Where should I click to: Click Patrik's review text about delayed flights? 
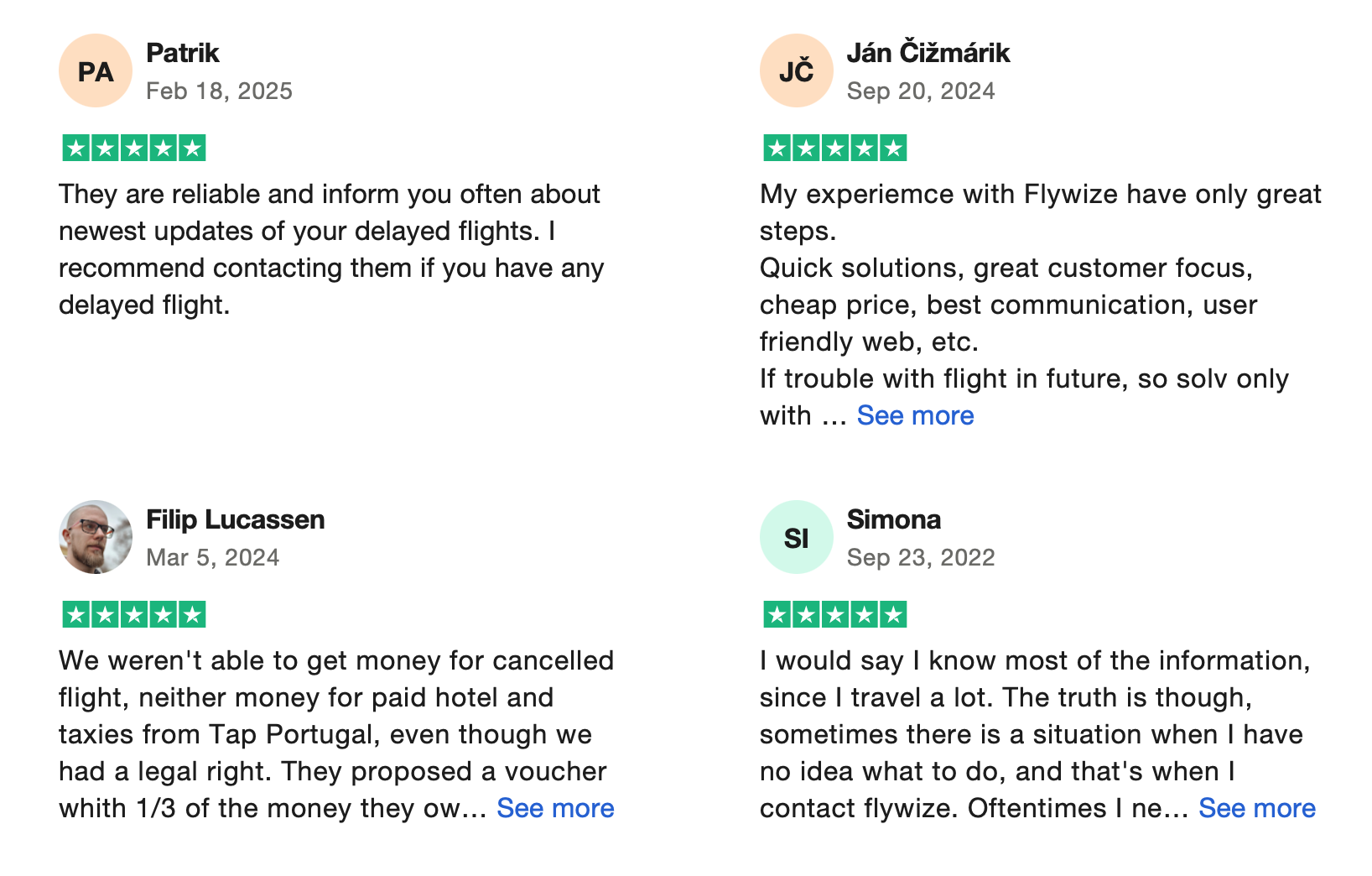(x=331, y=249)
